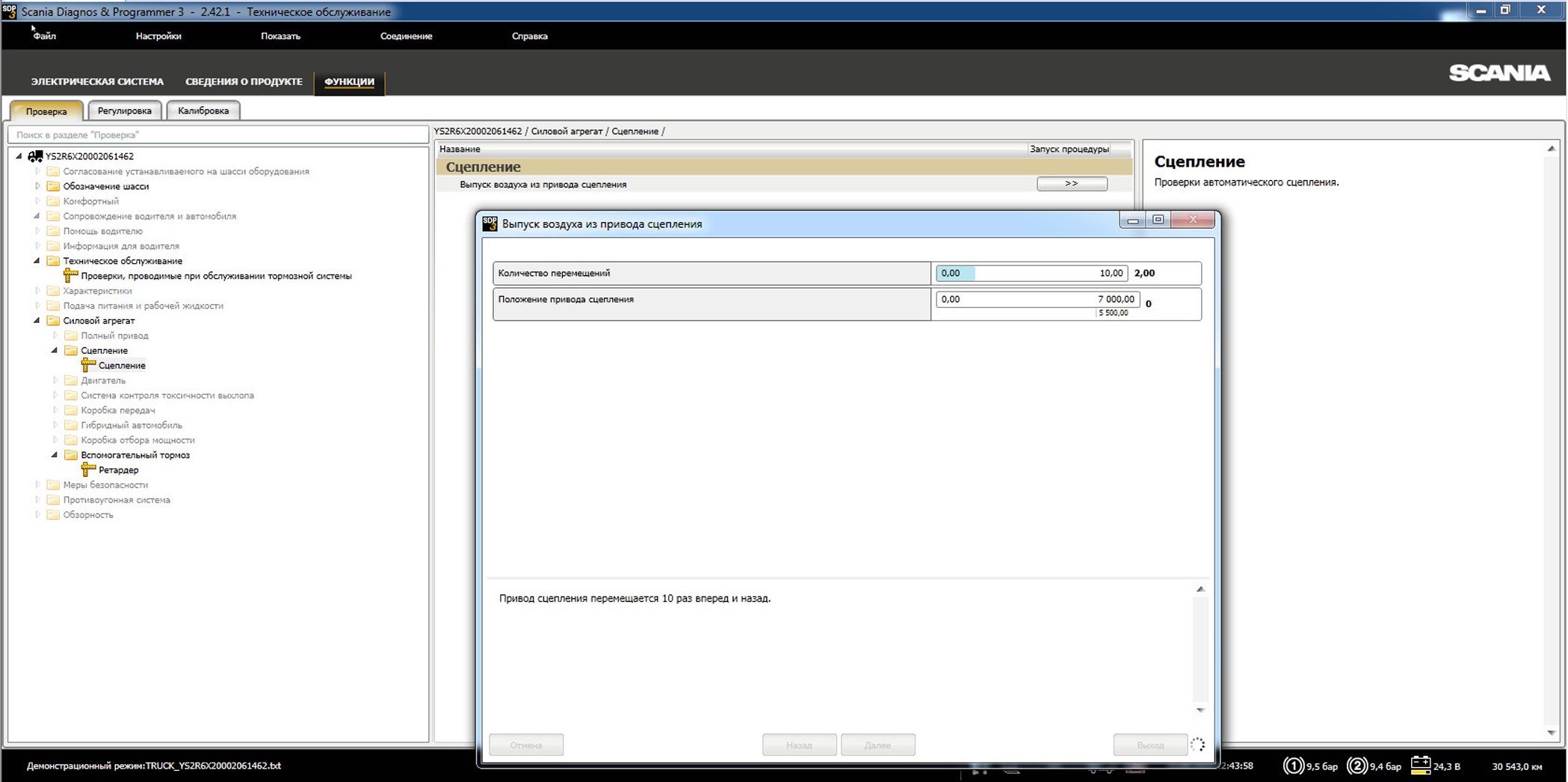The image size is (1568, 782).
Task: Click the Силовой агрегат folder icon
Action: 53,321
